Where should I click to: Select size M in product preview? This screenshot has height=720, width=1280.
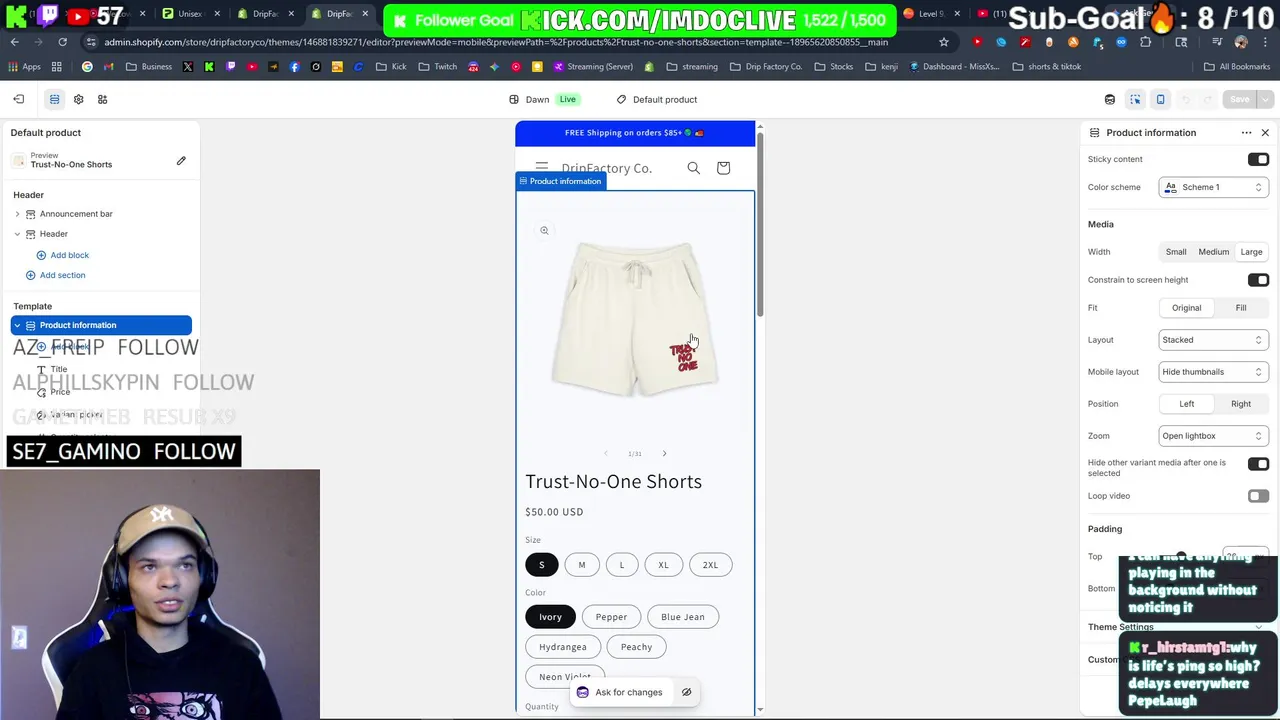(x=581, y=565)
